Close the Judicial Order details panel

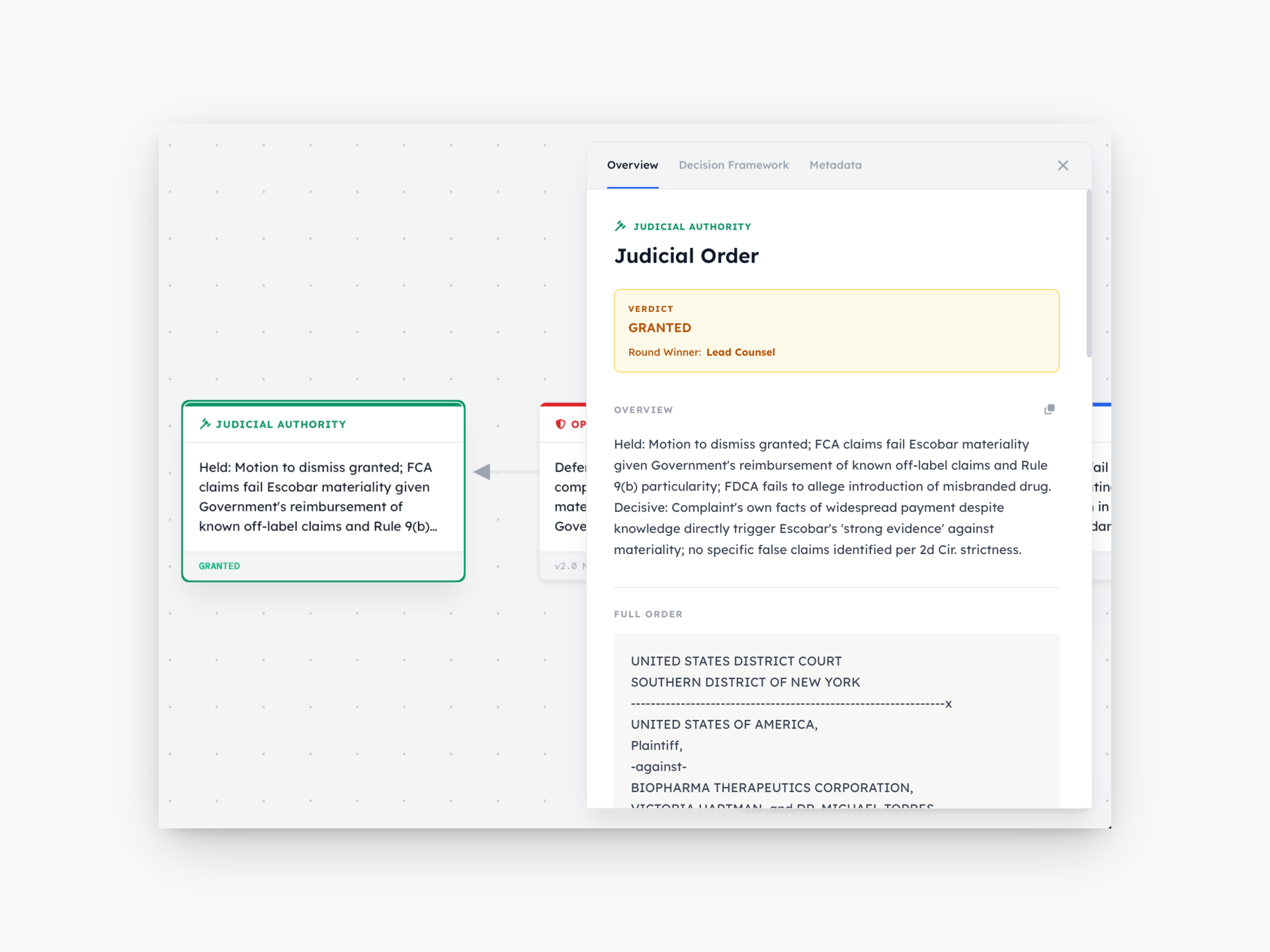(x=1063, y=165)
